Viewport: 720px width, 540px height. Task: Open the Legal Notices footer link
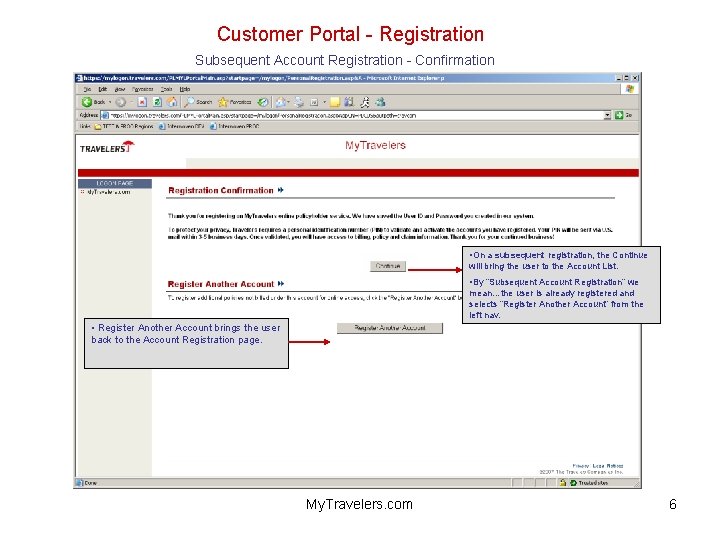608,466
